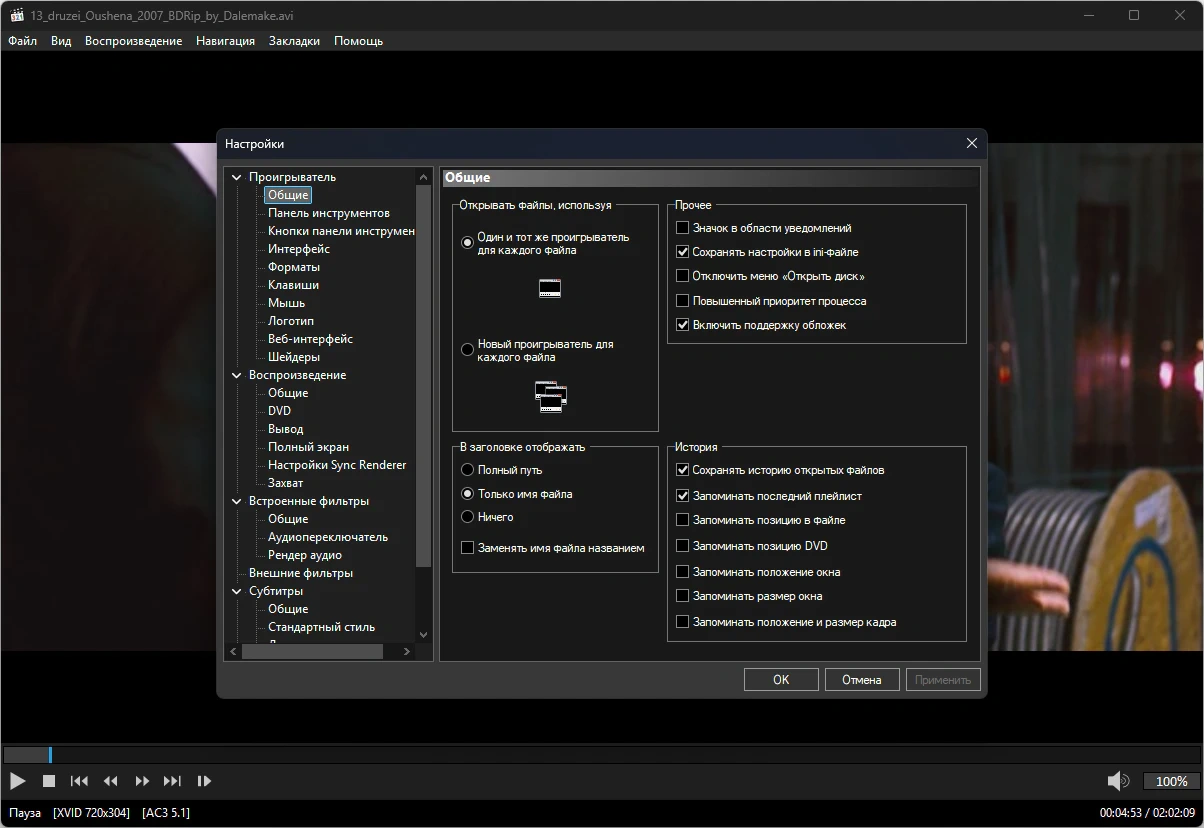Stop playback with the Stop button
The width and height of the screenshot is (1204, 828).
coord(48,781)
